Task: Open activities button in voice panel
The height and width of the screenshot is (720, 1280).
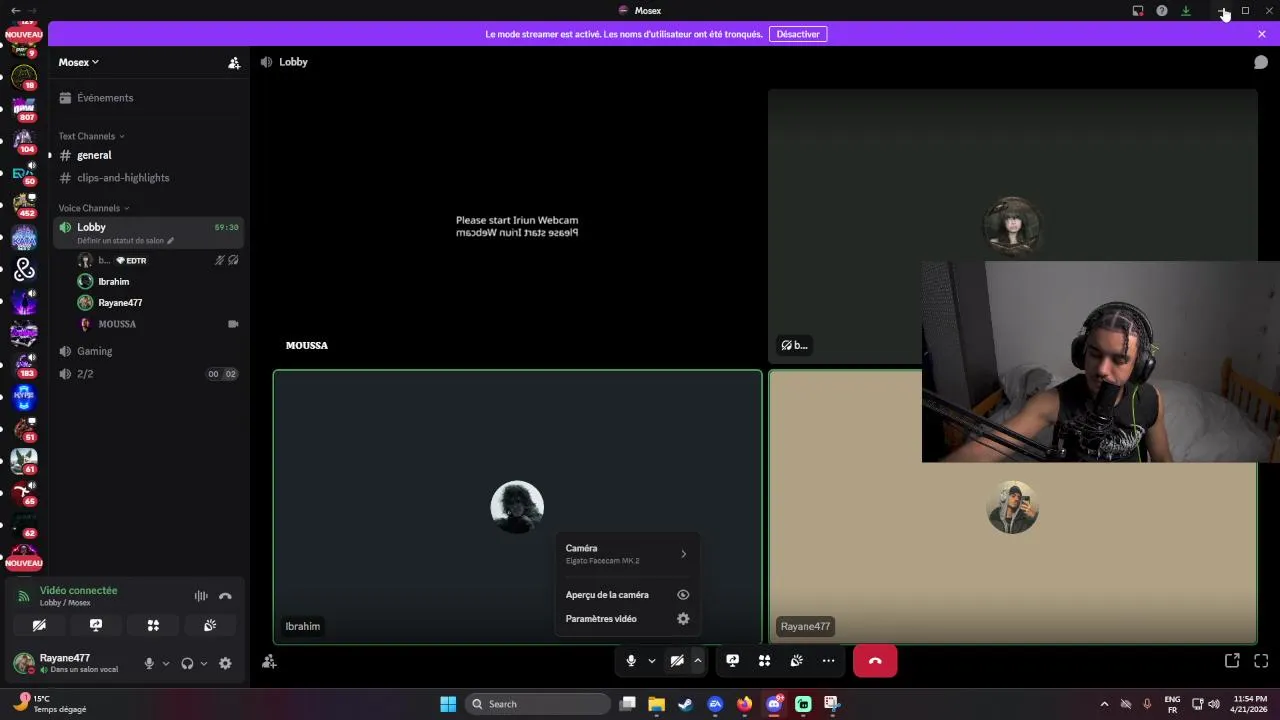Action: (153, 625)
